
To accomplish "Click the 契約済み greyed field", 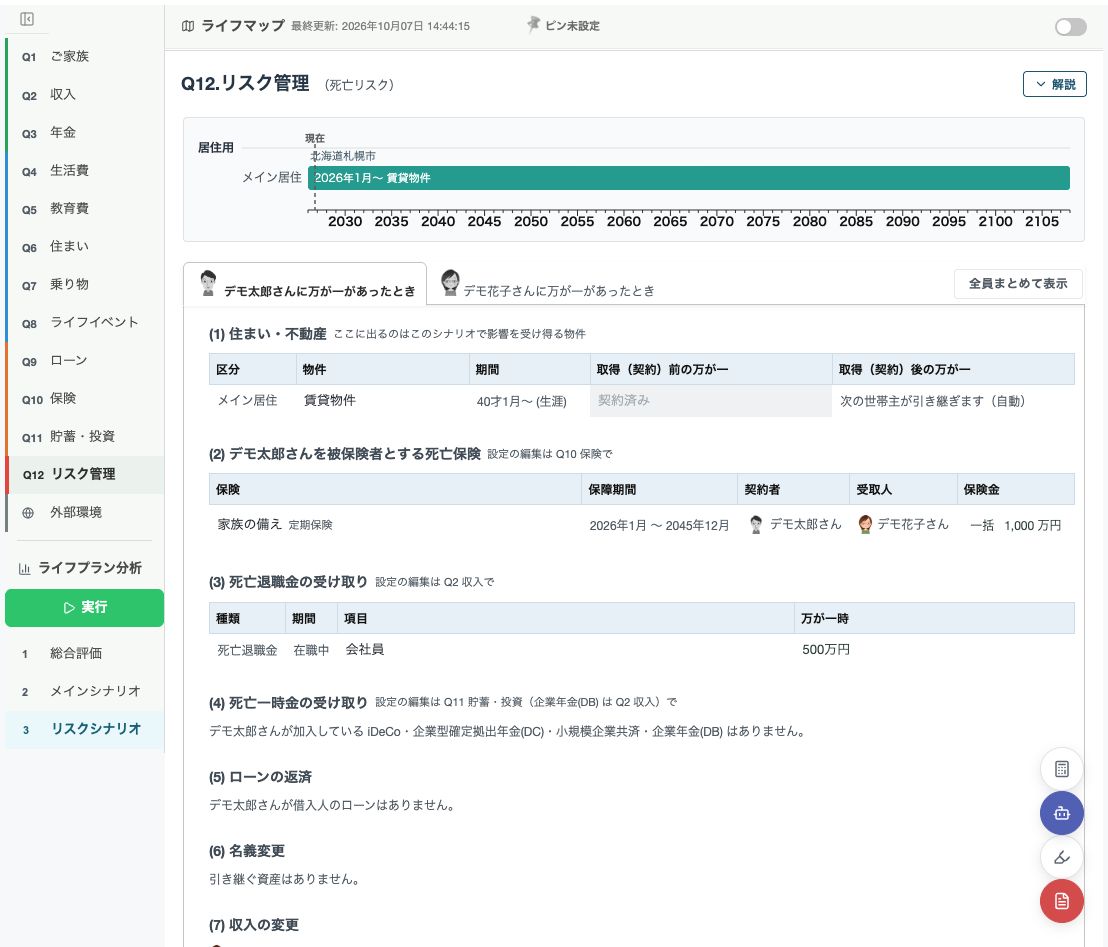I will [711, 401].
